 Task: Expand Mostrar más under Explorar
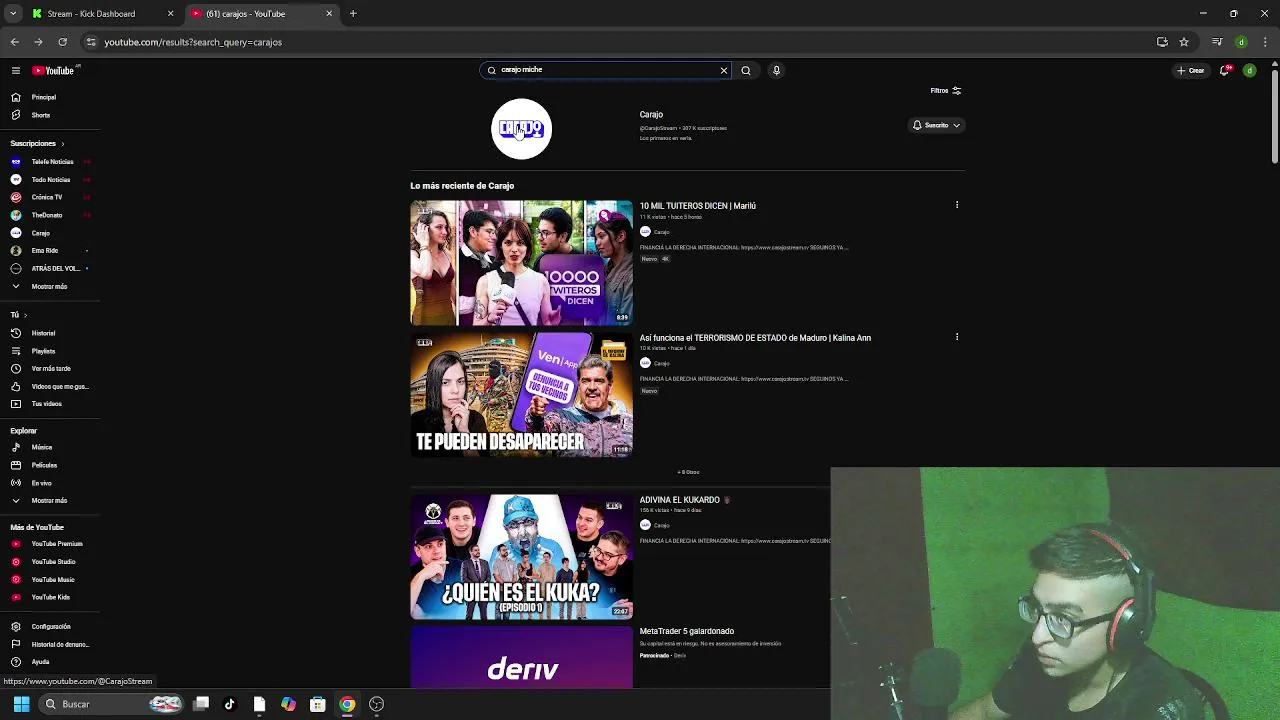pos(50,500)
